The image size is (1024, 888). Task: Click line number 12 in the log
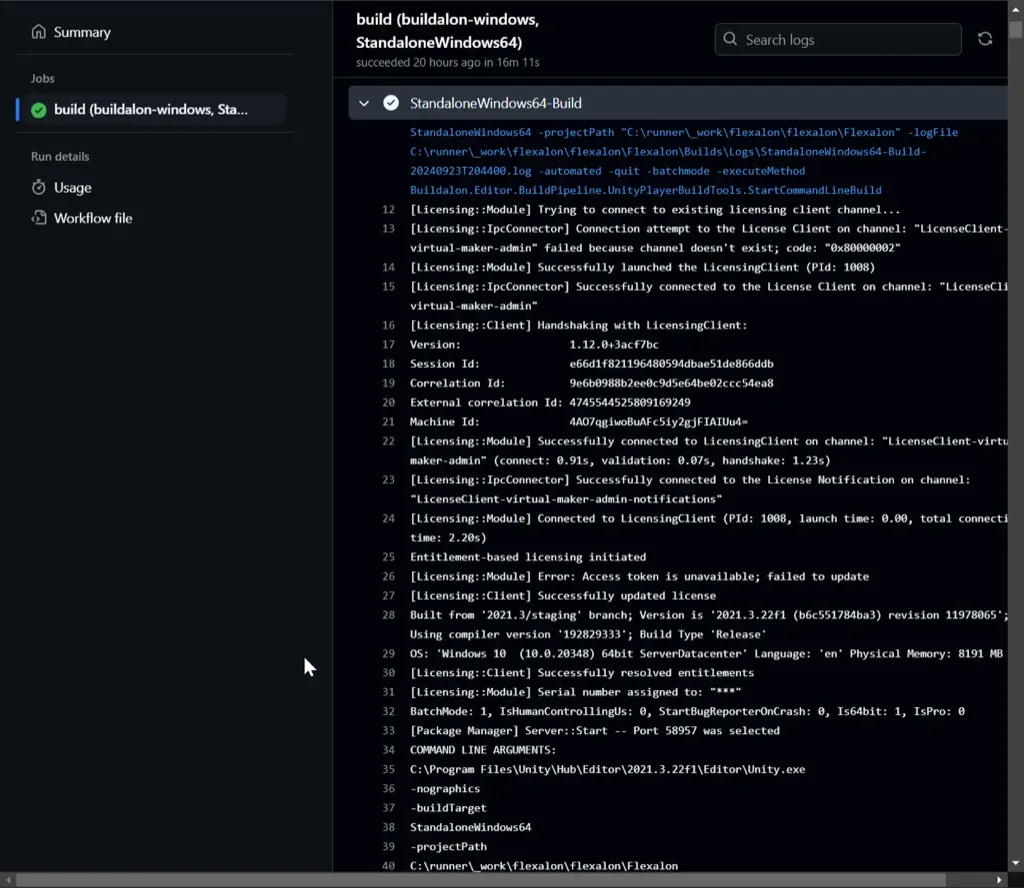coord(388,209)
